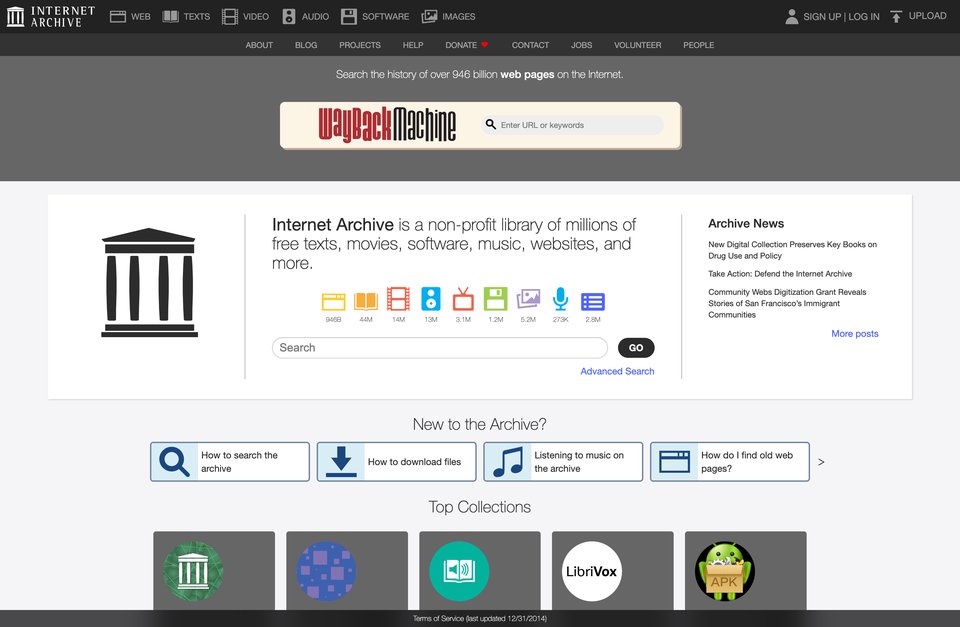This screenshot has width=960, height=627.
Task: Open the Terms of Service footer link
Action: 479,618
